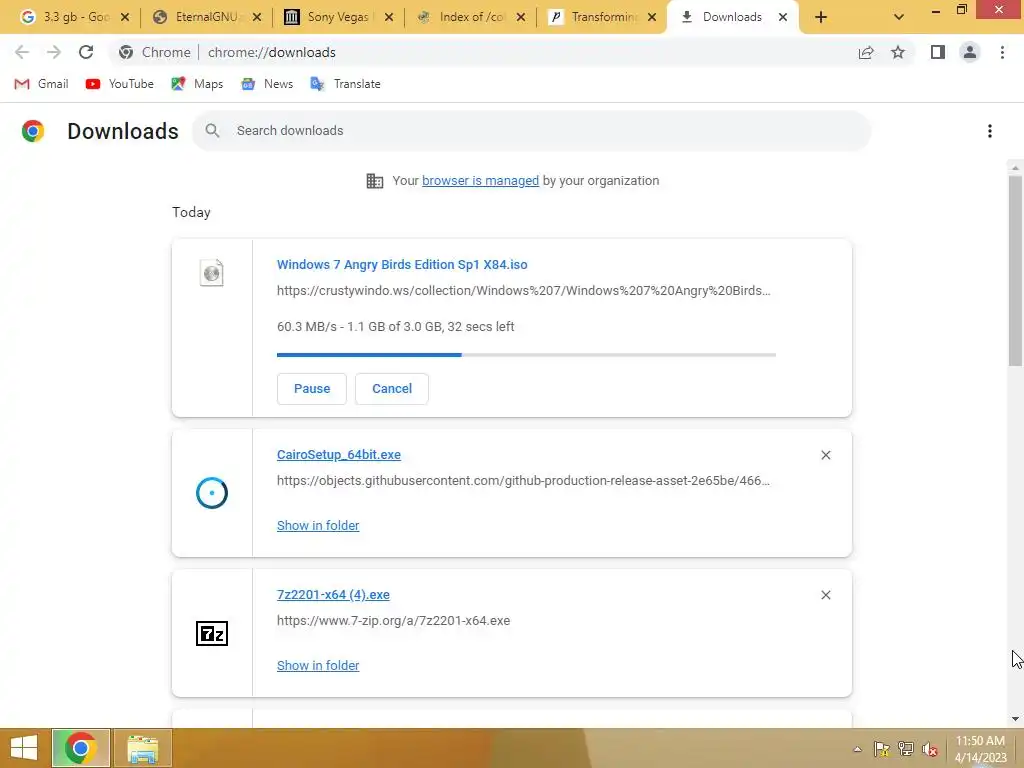
Task: Click the Search downloads field
Action: click(x=532, y=131)
